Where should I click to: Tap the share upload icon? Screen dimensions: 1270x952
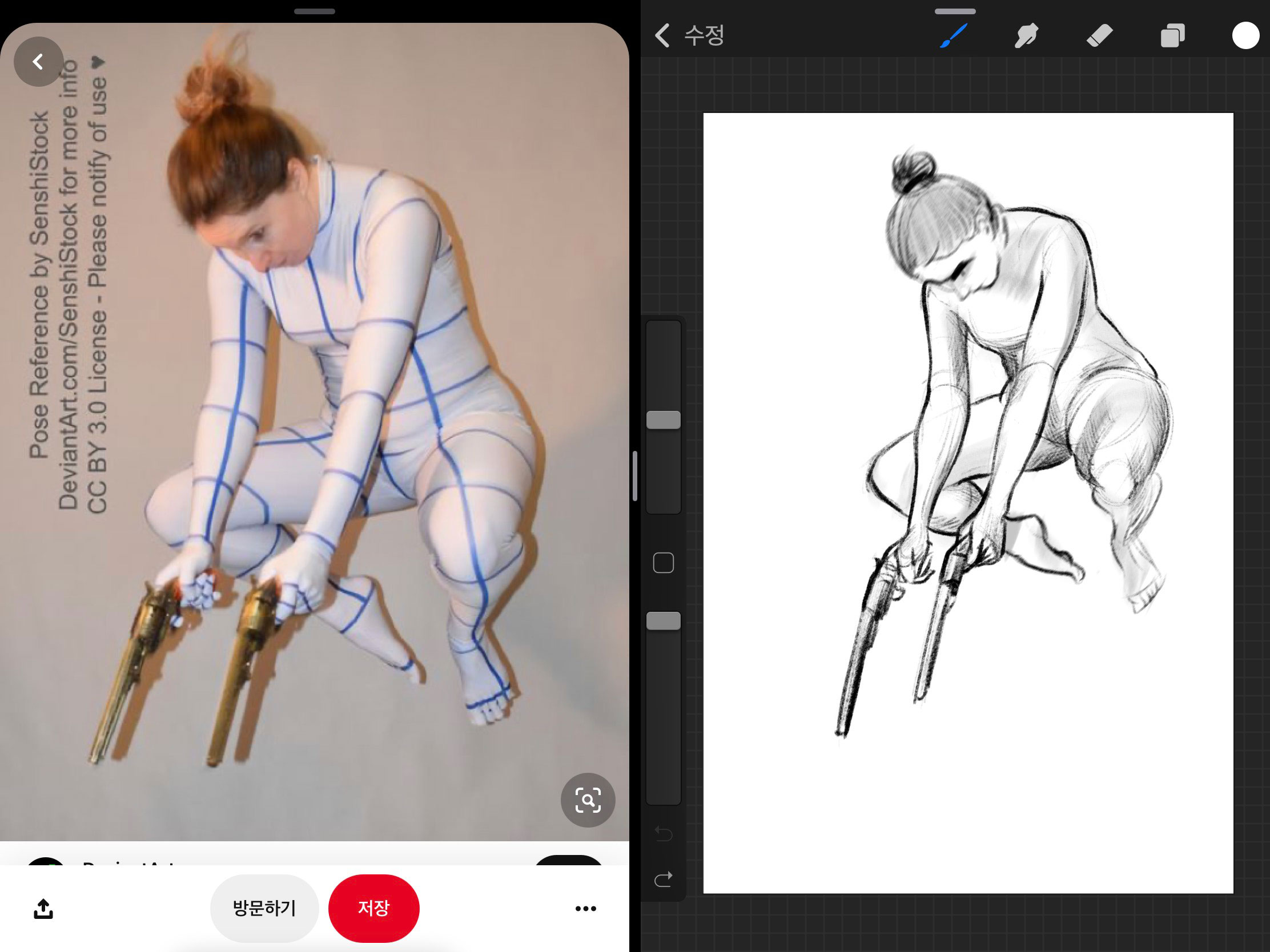[x=43, y=909]
